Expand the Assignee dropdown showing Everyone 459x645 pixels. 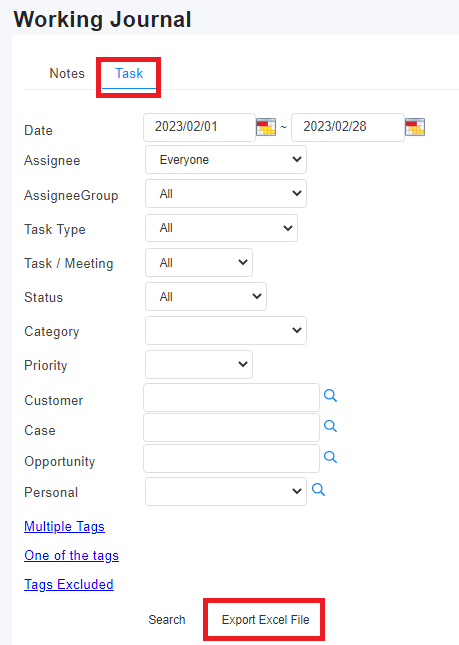click(226, 159)
